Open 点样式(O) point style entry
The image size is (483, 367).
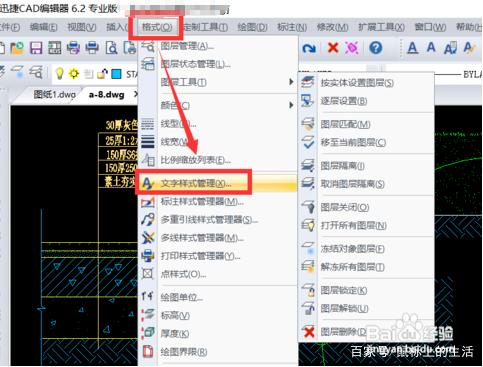(x=183, y=274)
